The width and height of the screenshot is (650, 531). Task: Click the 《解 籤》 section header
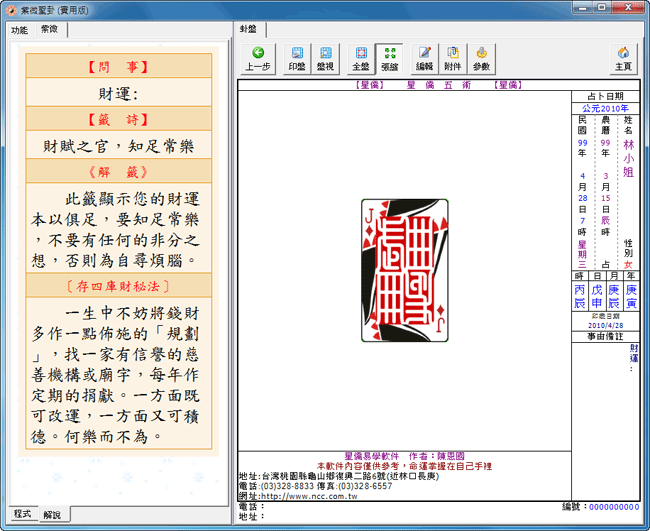(x=119, y=172)
